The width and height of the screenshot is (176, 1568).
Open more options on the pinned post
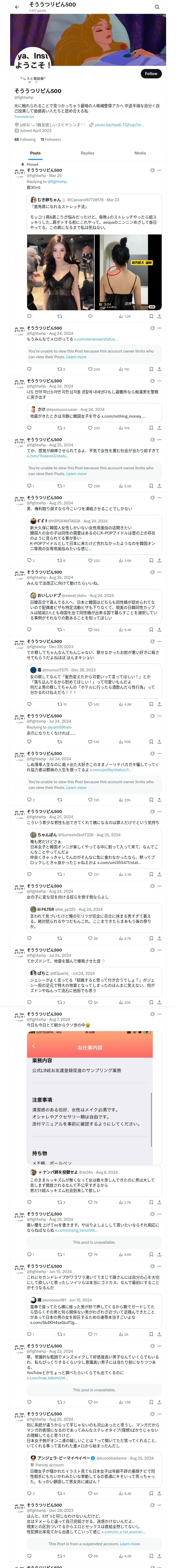click(160, 170)
